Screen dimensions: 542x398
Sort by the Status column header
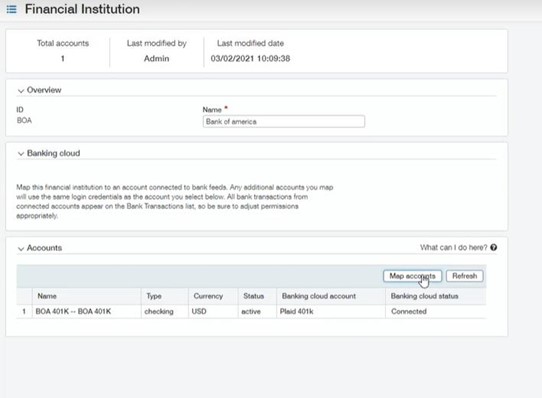tap(257, 296)
